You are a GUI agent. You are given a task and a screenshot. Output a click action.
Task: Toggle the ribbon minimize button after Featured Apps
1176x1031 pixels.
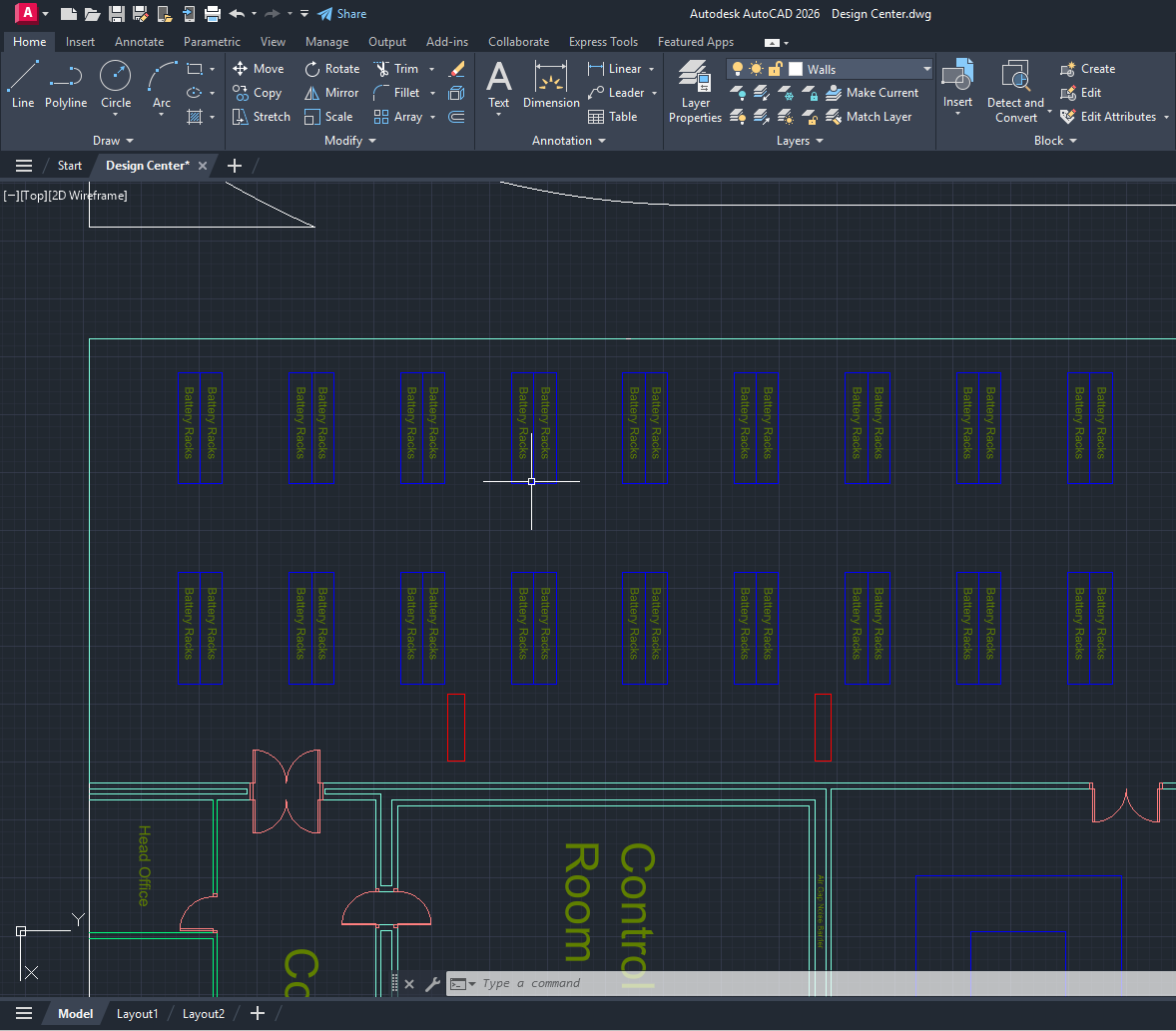point(772,43)
